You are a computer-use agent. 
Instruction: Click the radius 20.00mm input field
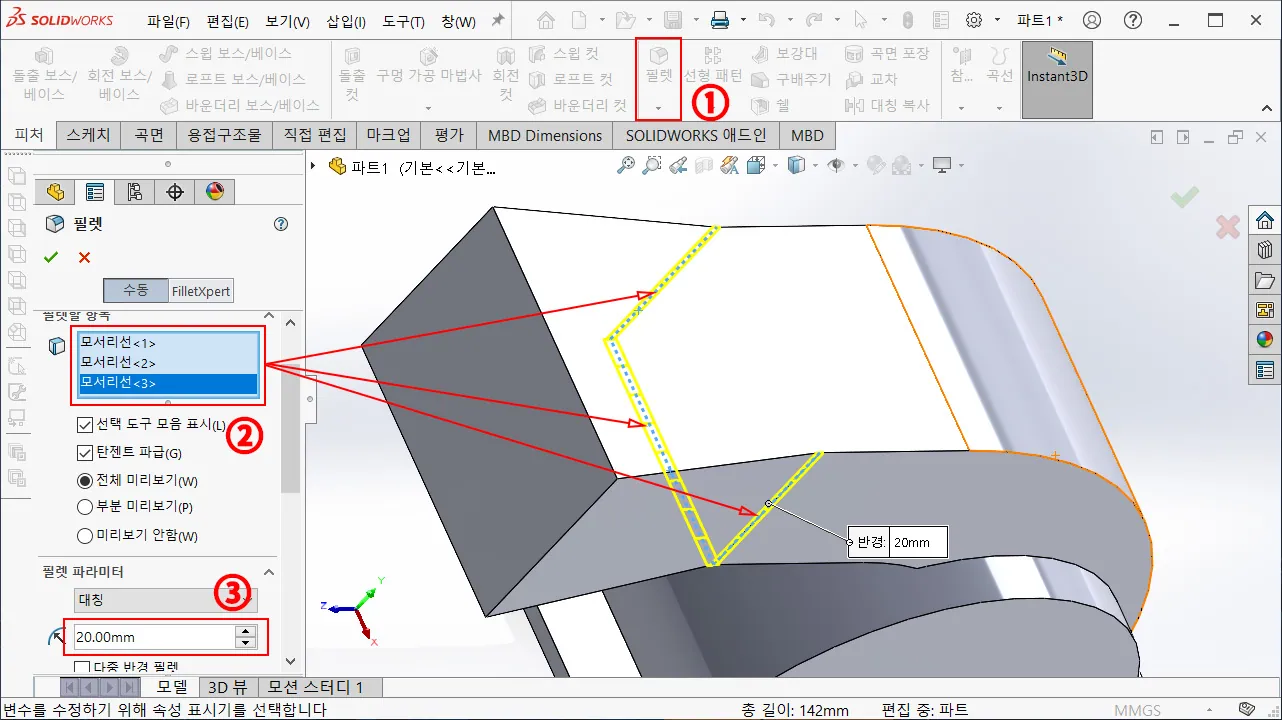pos(154,637)
